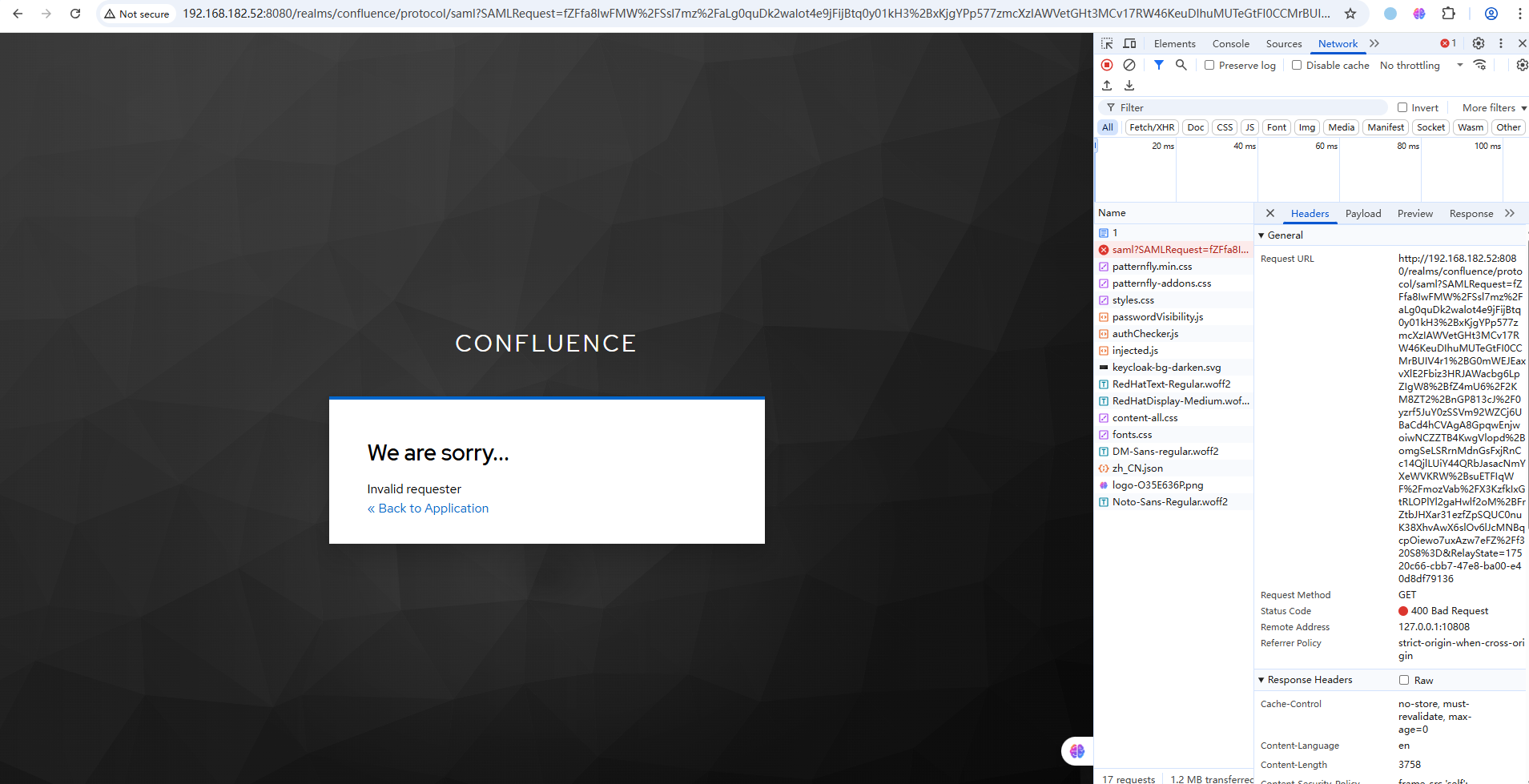Toggle the blue network filter funnel icon
The image size is (1529, 784).
coord(1158,65)
